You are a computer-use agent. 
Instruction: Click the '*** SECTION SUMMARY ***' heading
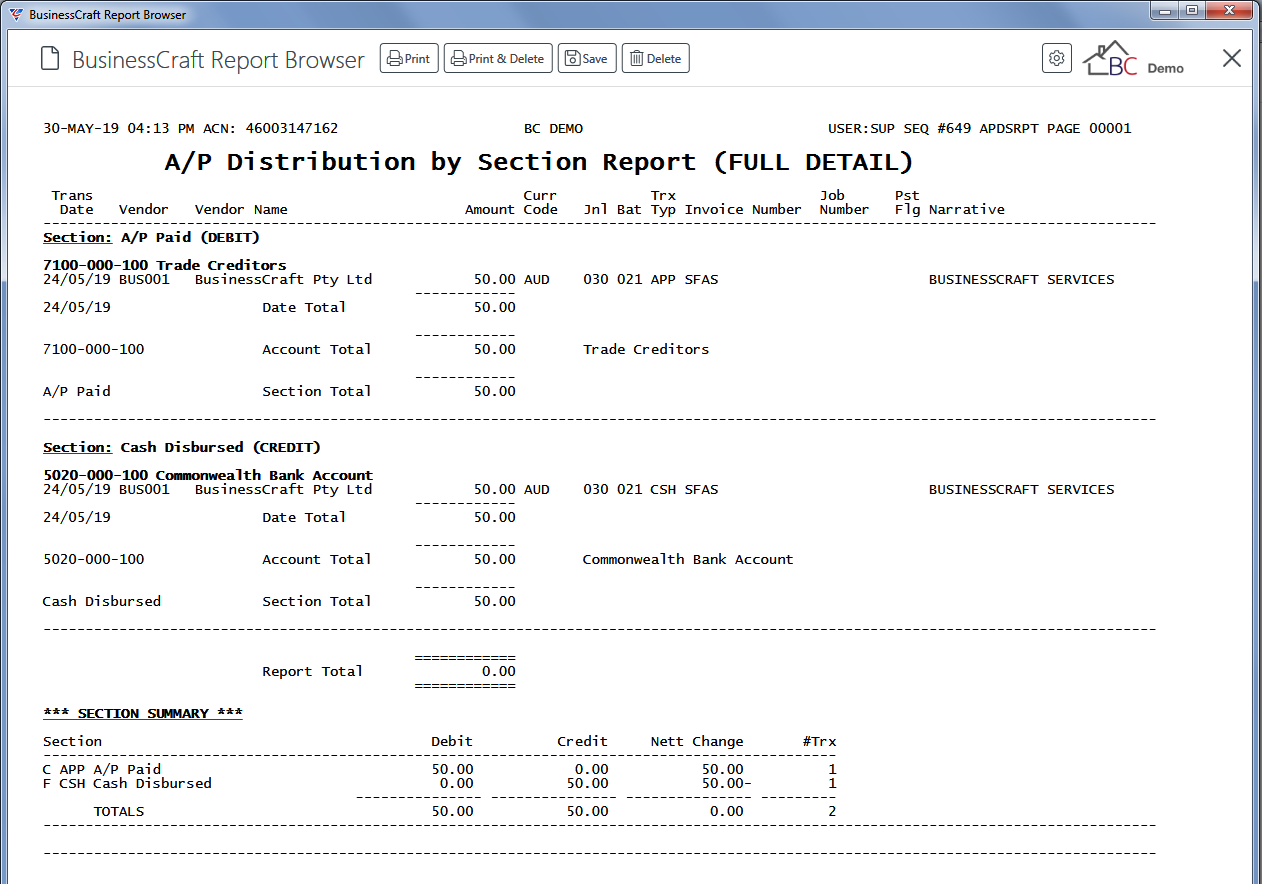click(143, 714)
